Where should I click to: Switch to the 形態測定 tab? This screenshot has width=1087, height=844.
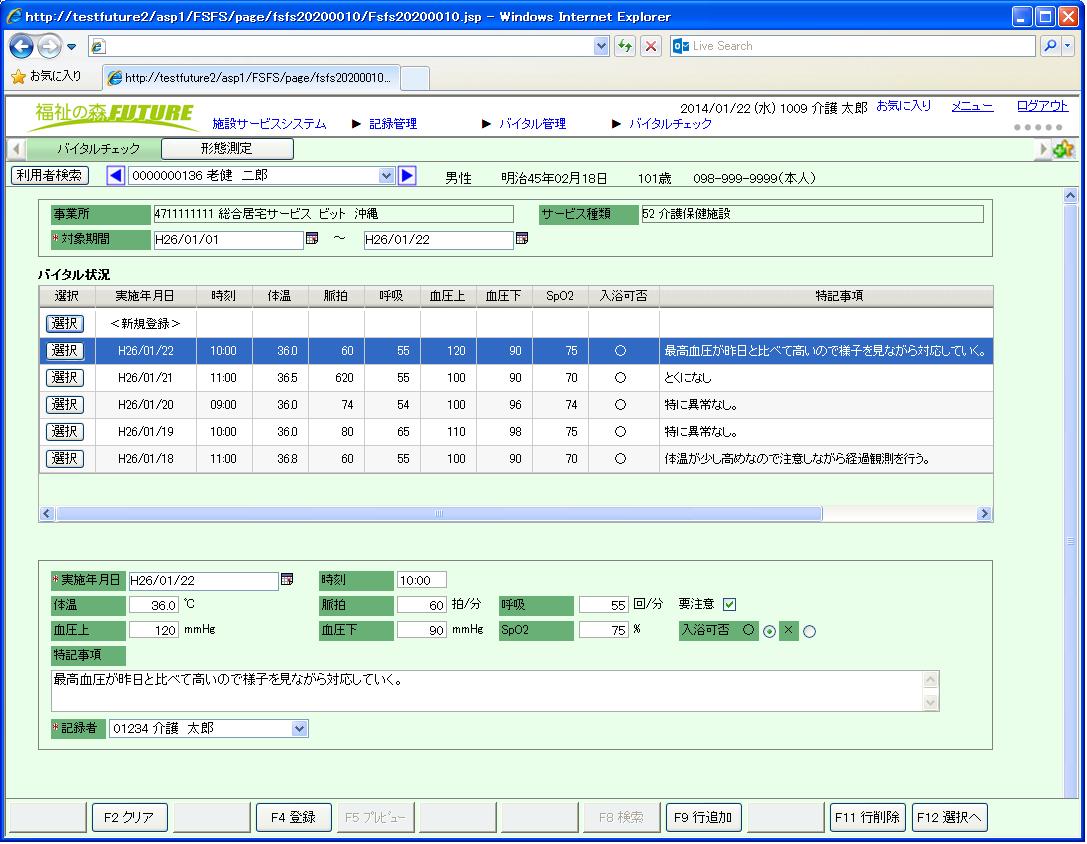227,148
